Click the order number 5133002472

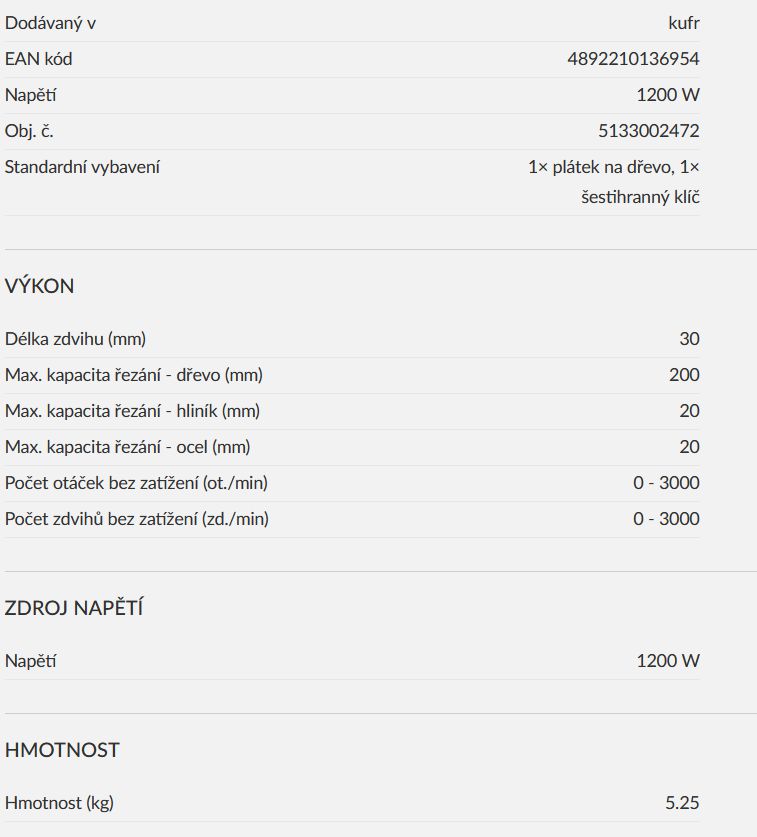[x=649, y=131]
